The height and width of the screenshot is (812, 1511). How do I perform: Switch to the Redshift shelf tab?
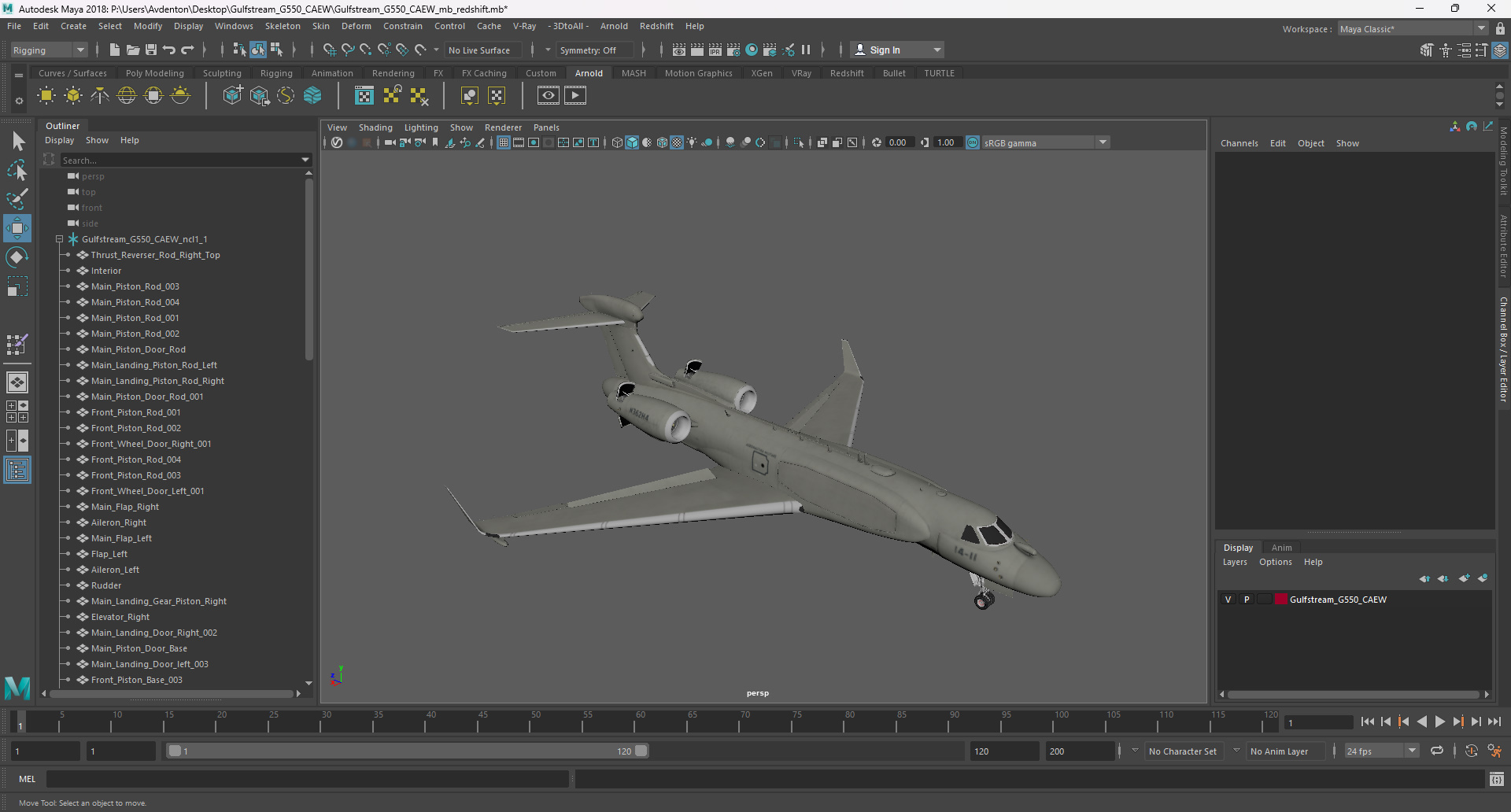(847, 73)
